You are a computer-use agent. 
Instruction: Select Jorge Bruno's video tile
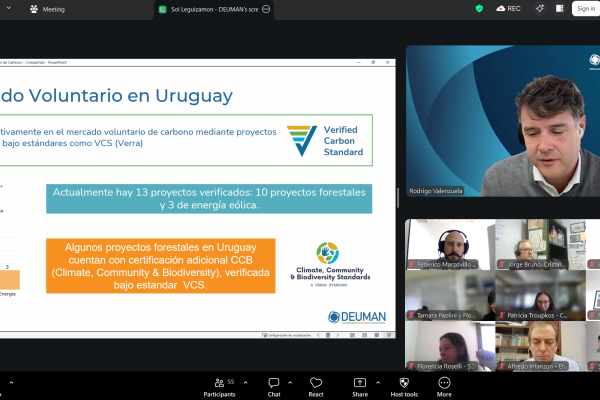[540, 244]
